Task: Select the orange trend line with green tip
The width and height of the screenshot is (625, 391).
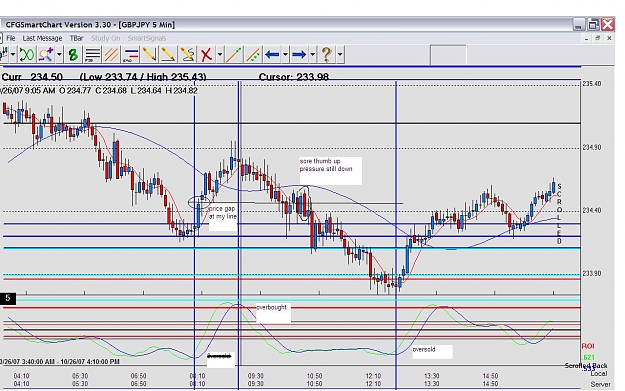Action: tap(234, 54)
